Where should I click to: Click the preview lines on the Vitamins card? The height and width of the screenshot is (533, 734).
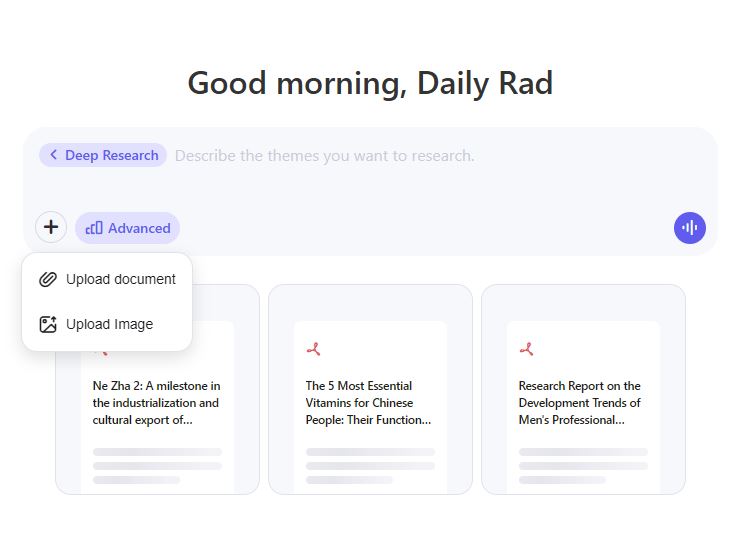pyautogui.click(x=369, y=466)
